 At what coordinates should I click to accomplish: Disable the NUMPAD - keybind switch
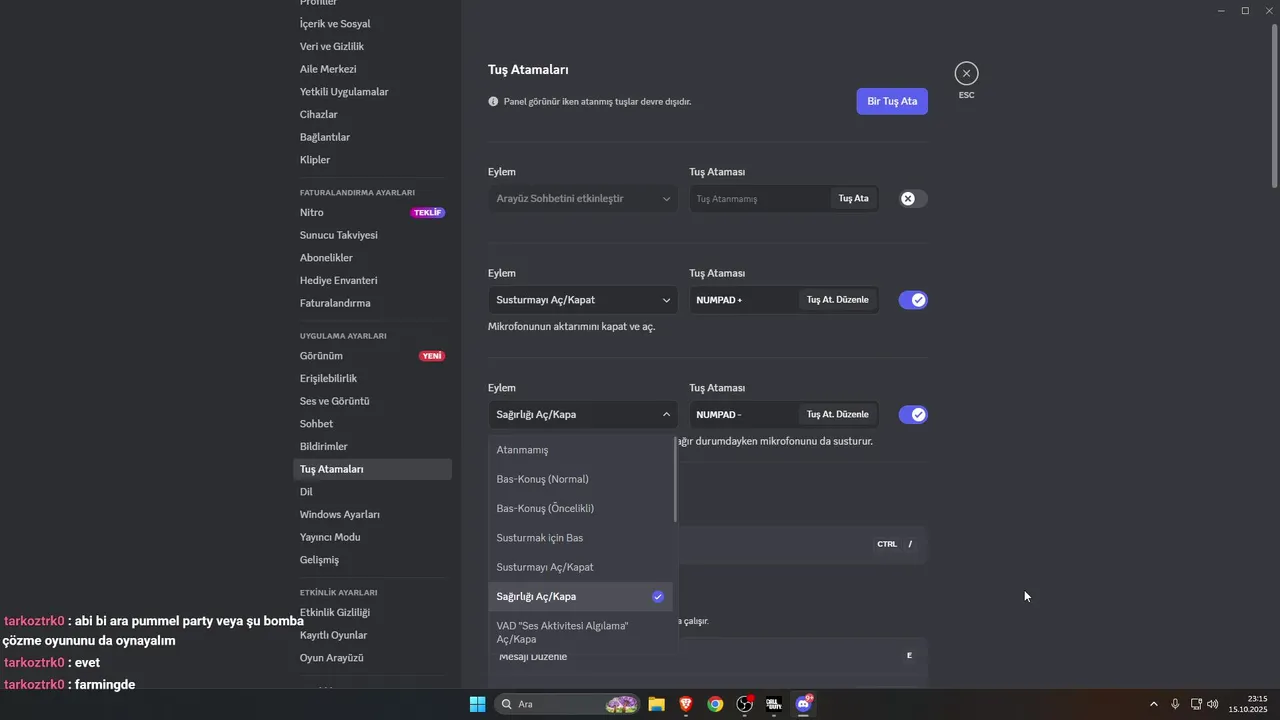(x=913, y=414)
